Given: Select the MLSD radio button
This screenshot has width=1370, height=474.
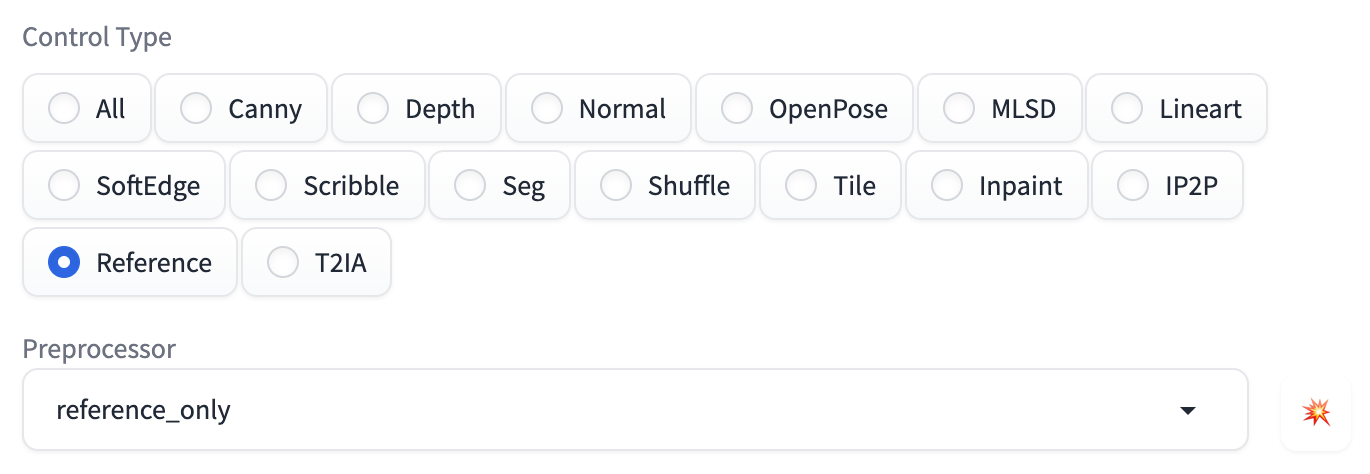Looking at the screenshot, I should click(x=959, y=108).
